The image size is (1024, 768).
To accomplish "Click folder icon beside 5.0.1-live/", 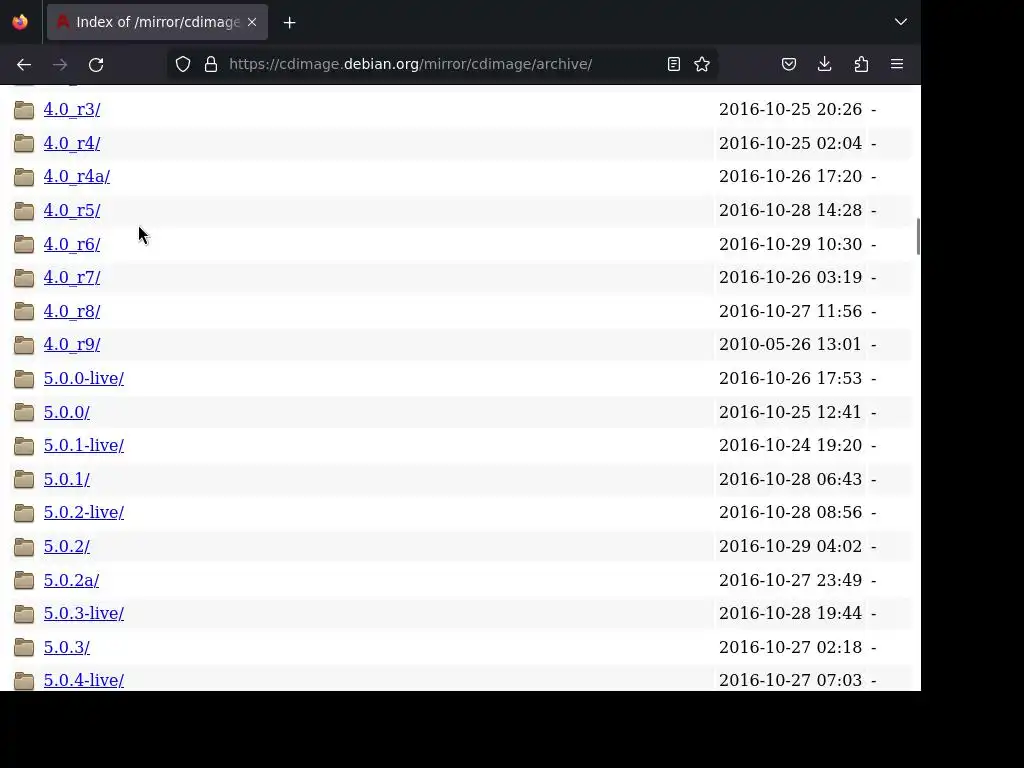I will (24, 445).
